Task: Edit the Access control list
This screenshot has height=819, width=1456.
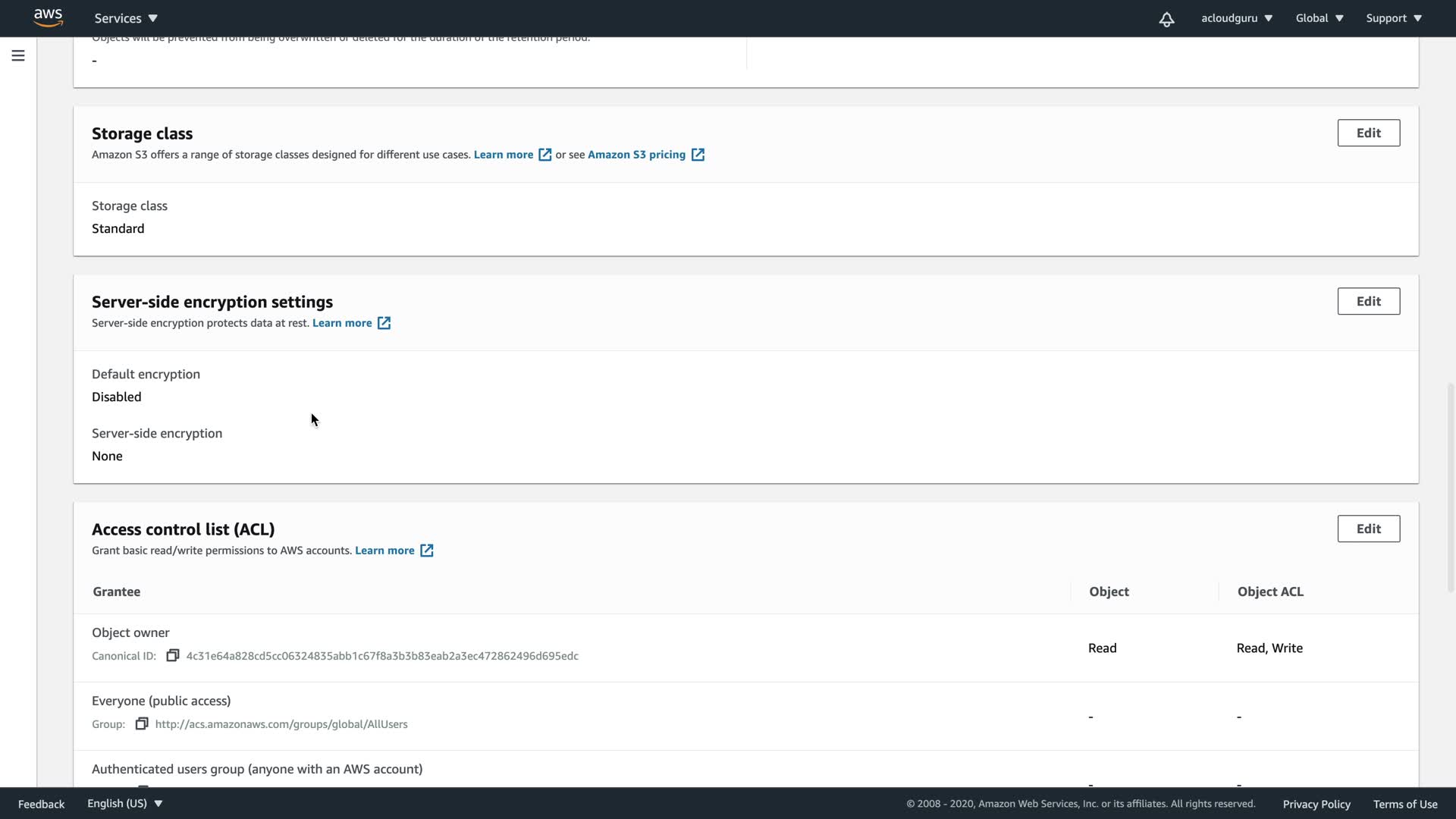Action: [x=1368, y=529]
